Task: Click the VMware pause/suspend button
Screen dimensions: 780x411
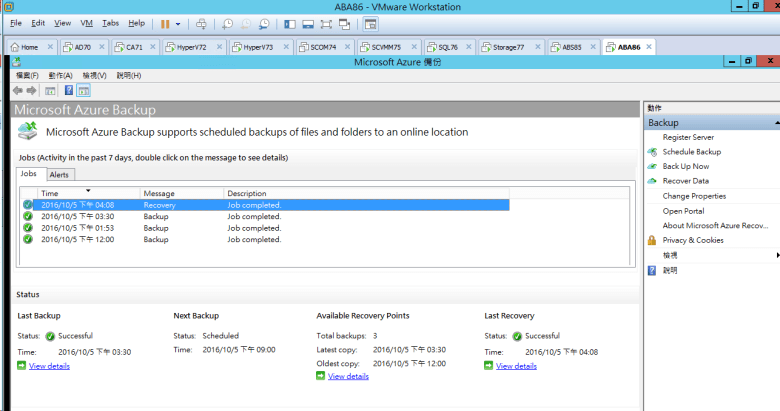Action: [165, 23]
